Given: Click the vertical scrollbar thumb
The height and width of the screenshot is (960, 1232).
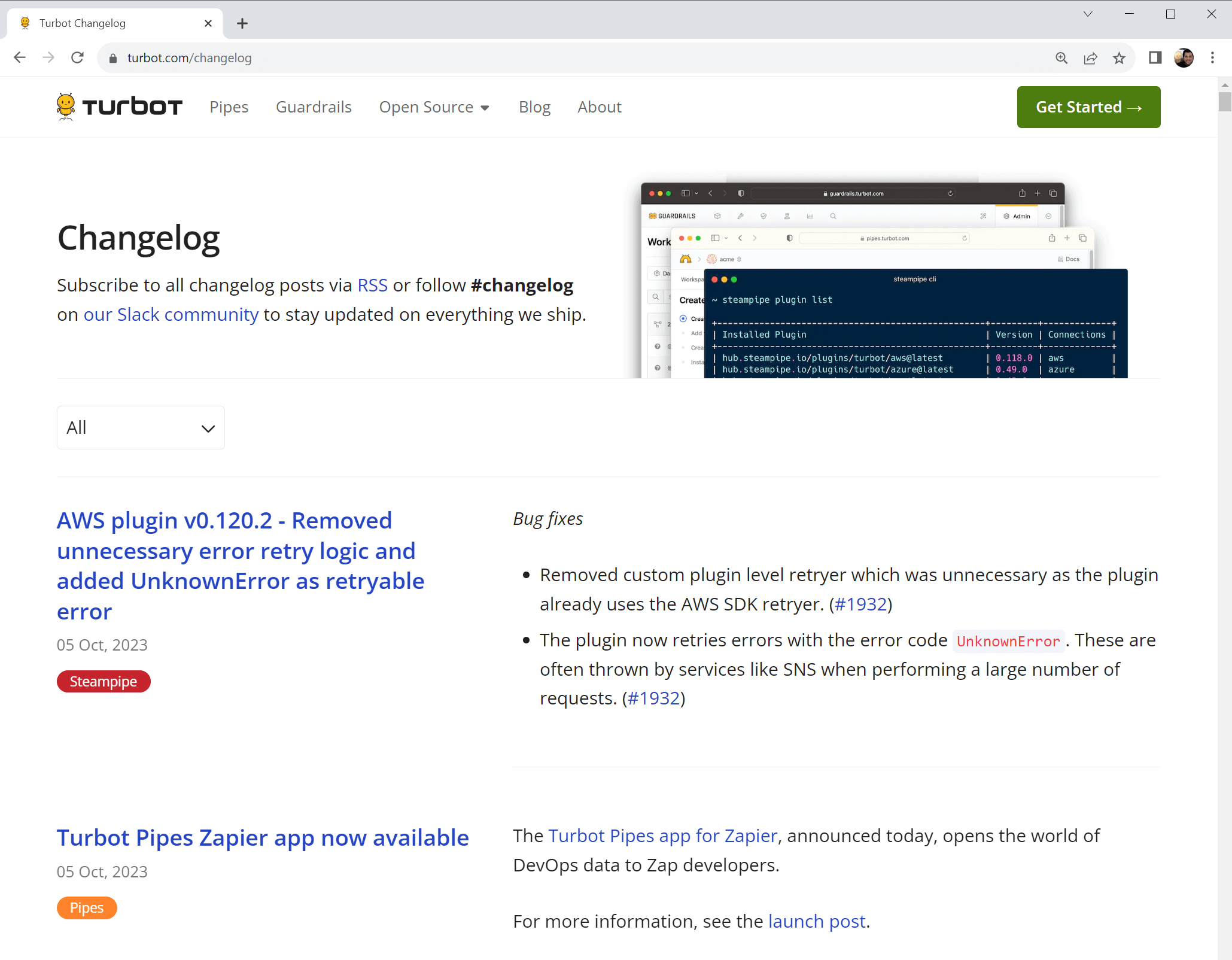Looking at the screenshot, I should 1225,102.
